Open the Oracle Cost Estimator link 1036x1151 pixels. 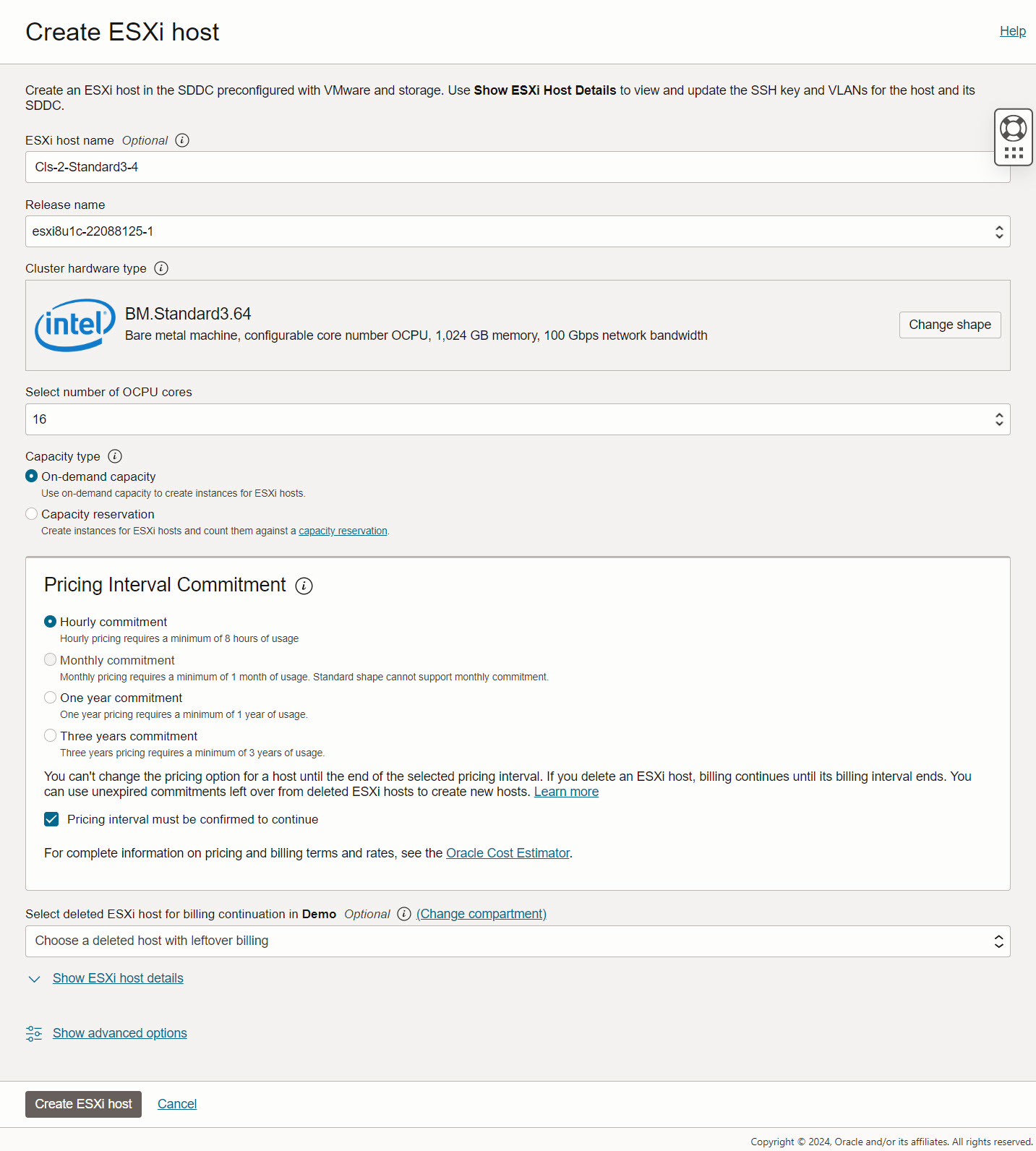click(508, 853)
